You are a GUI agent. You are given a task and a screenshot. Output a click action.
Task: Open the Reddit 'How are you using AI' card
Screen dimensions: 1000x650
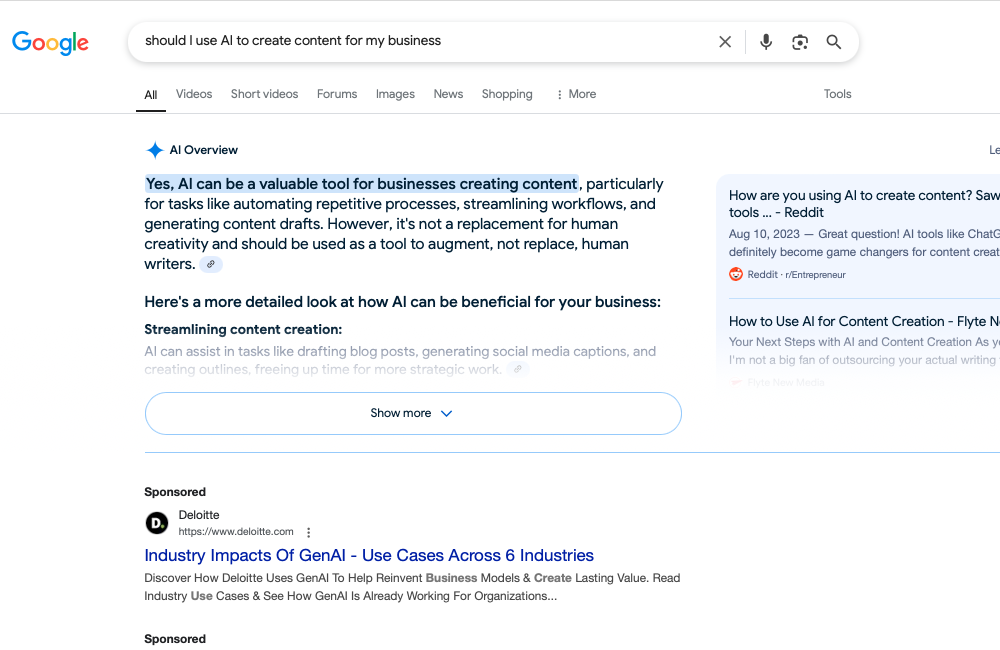tap(864, 204)
